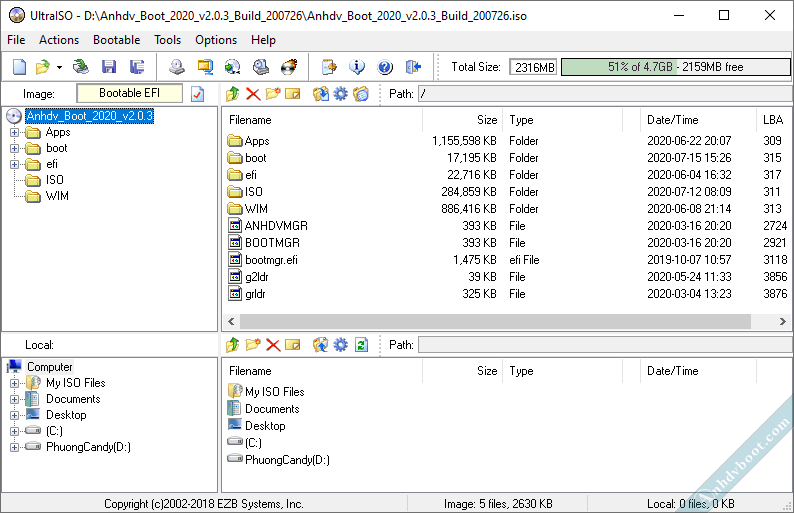
Task: Select the Anhdv_Boot_2020_v2.0.3 root tree node
Action: [x=90, y=116]
